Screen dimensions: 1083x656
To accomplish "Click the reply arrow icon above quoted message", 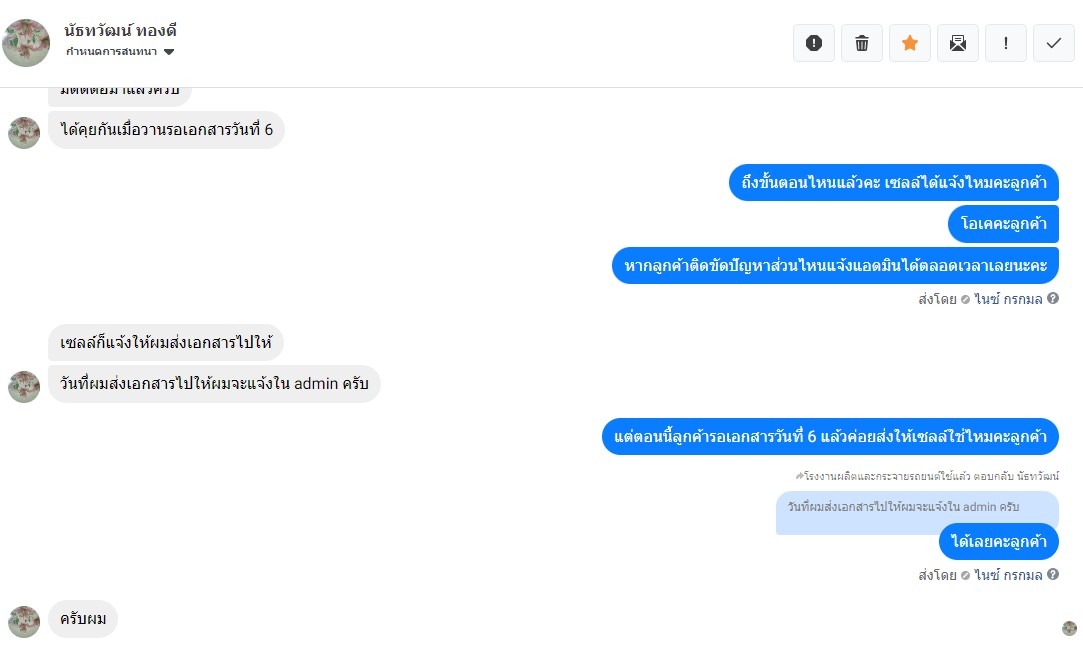I will pyautogui.click(x=799, y=476).
